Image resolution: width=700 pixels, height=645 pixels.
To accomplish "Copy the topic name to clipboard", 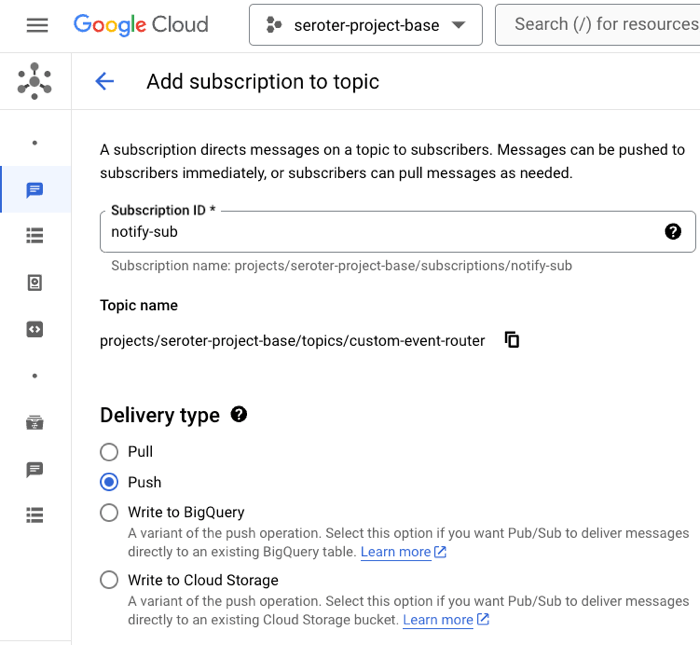I will 512,340.
